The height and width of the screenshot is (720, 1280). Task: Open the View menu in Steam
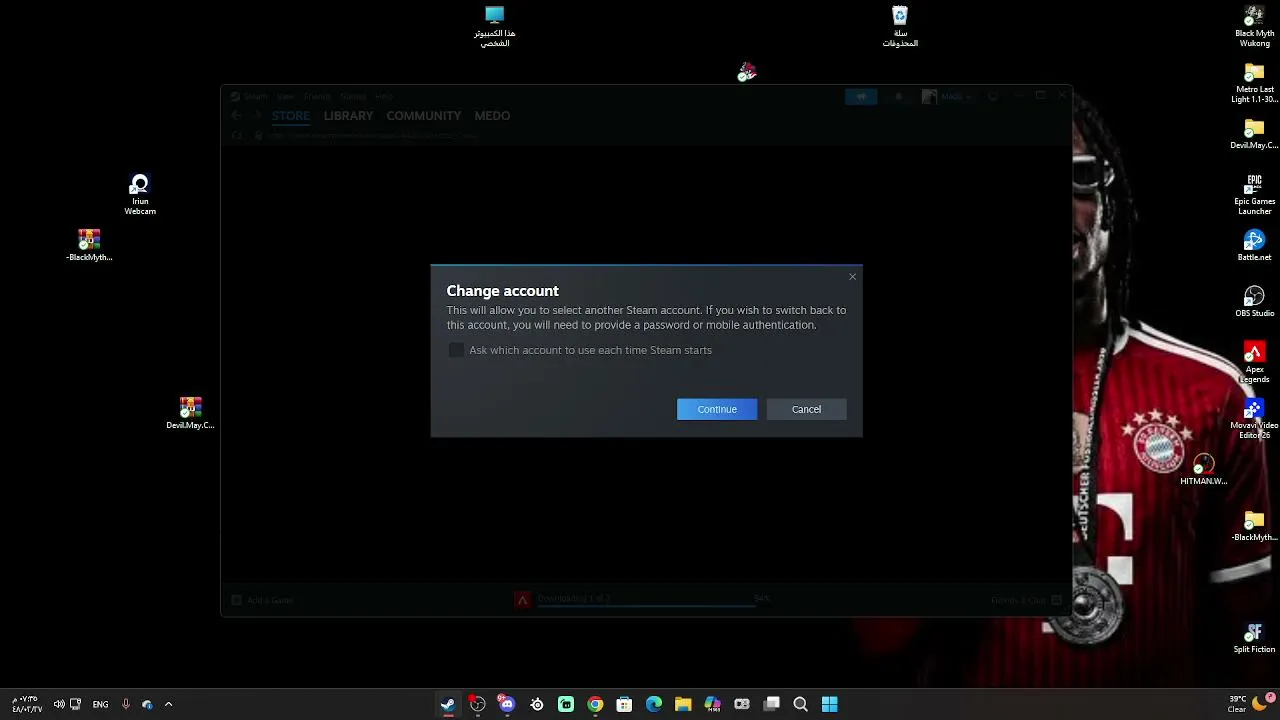point(286,96)
